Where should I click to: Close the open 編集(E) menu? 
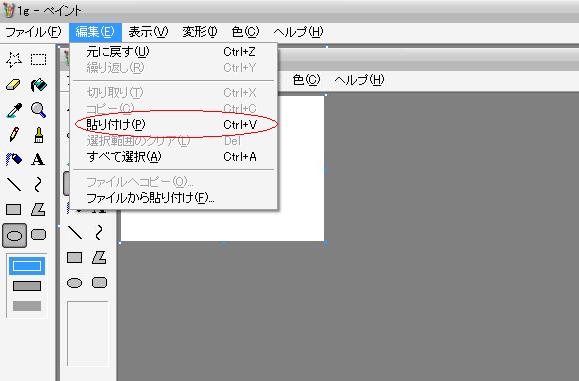tap(95, 32)
